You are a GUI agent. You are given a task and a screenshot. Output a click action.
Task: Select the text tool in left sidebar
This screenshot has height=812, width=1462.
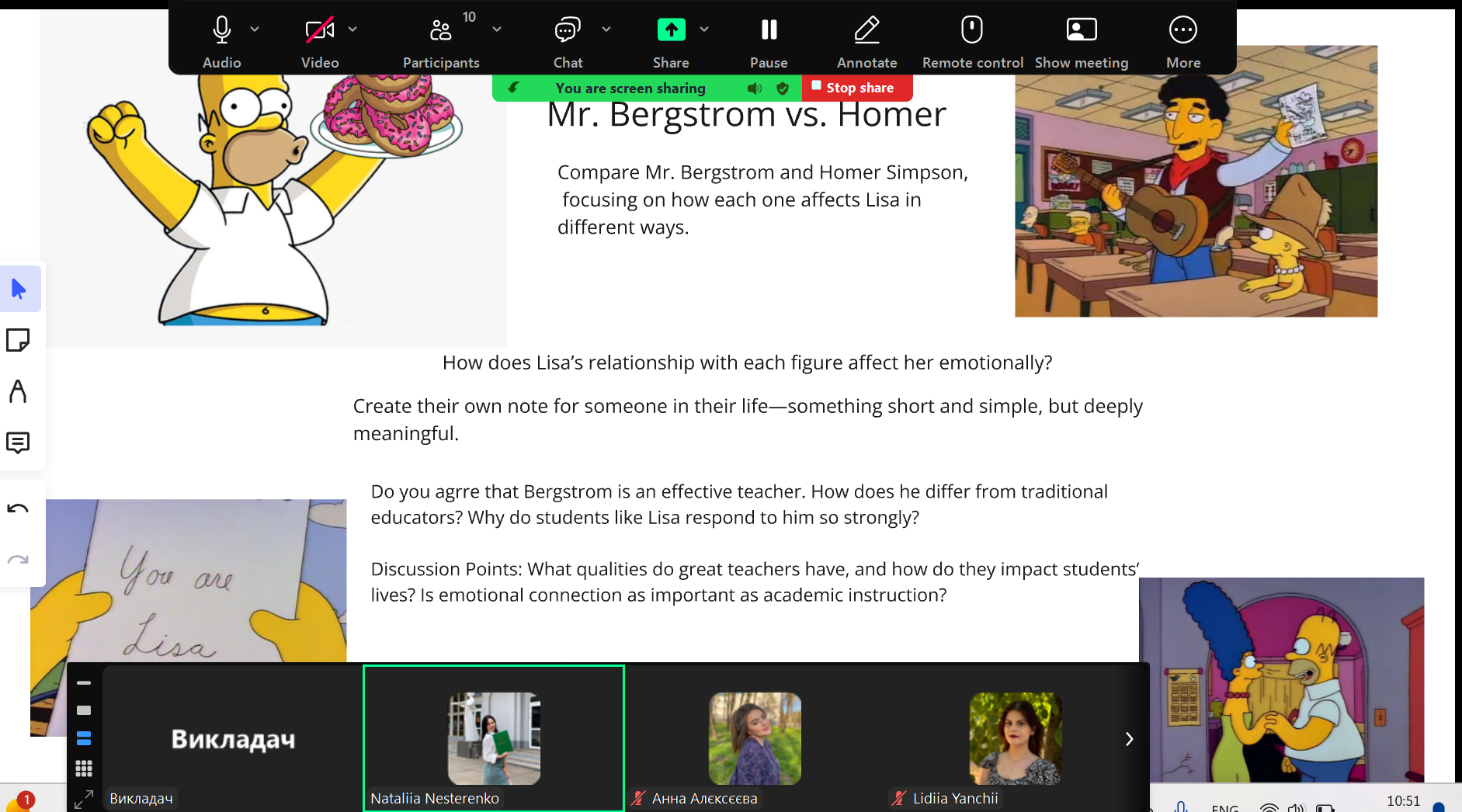pos(18,391)
